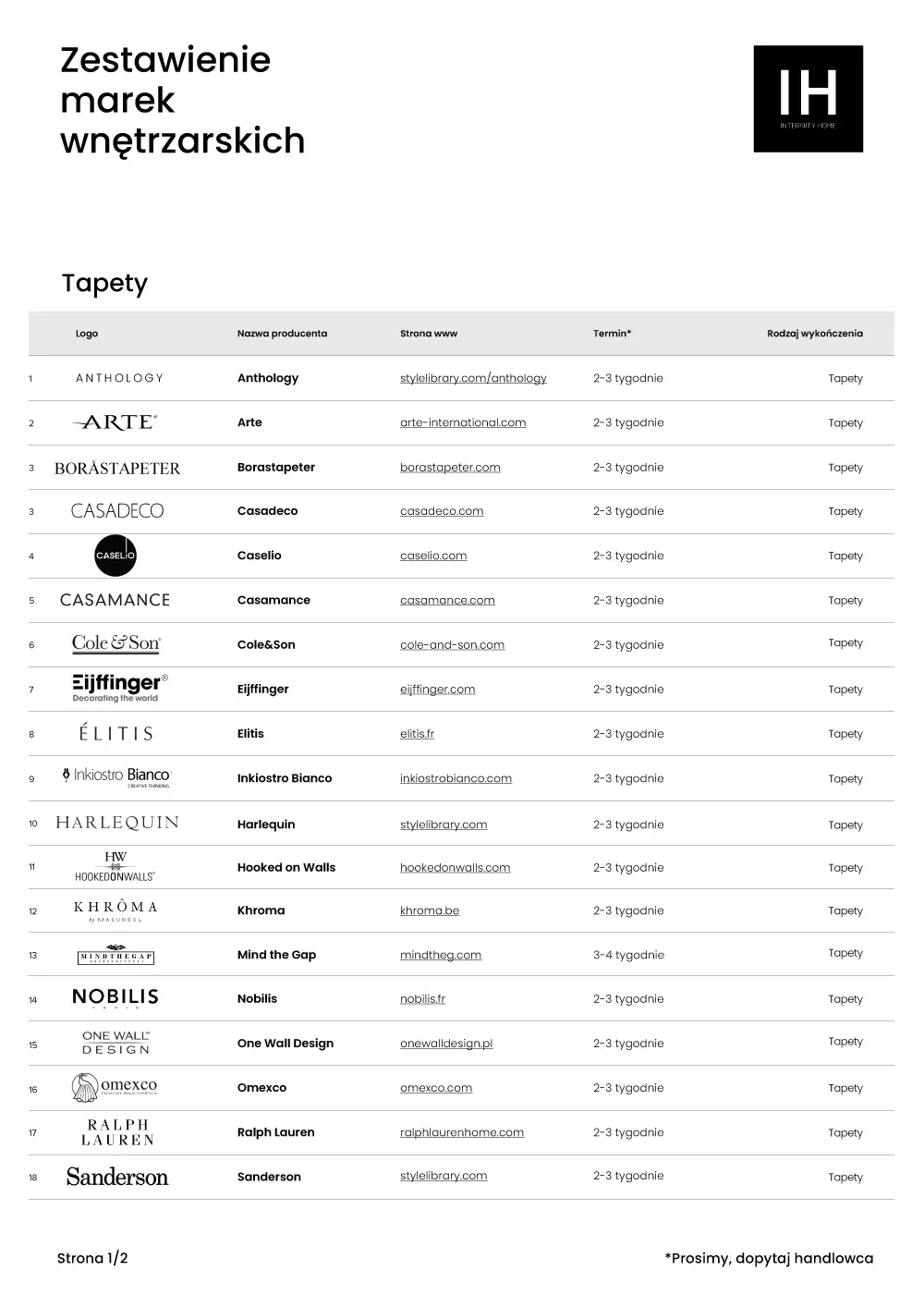924x1307 pixels.
Task: Open the elitis.fr link
Action: point(417,734)
